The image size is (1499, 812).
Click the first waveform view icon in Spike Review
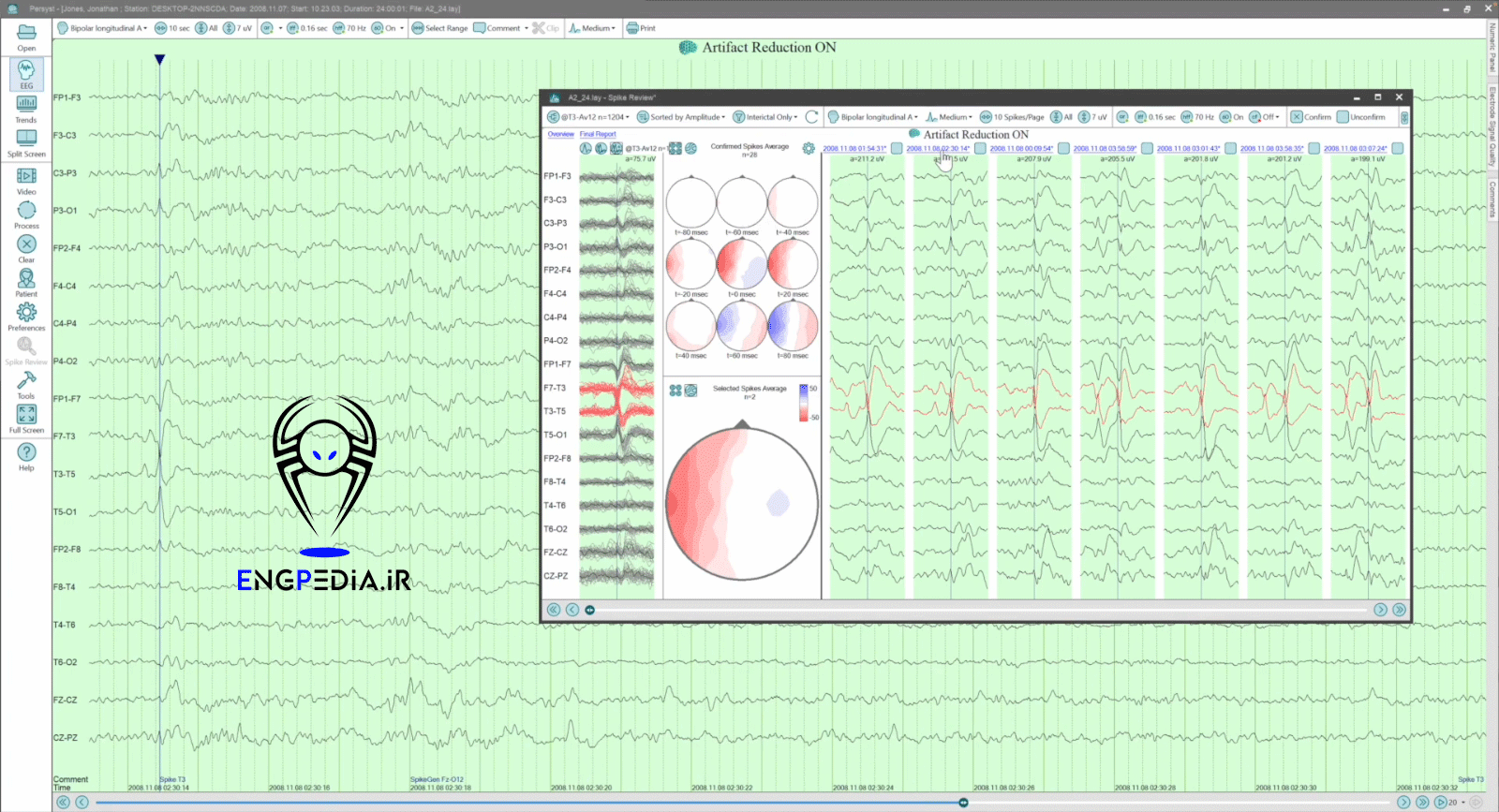click(586, 148)
